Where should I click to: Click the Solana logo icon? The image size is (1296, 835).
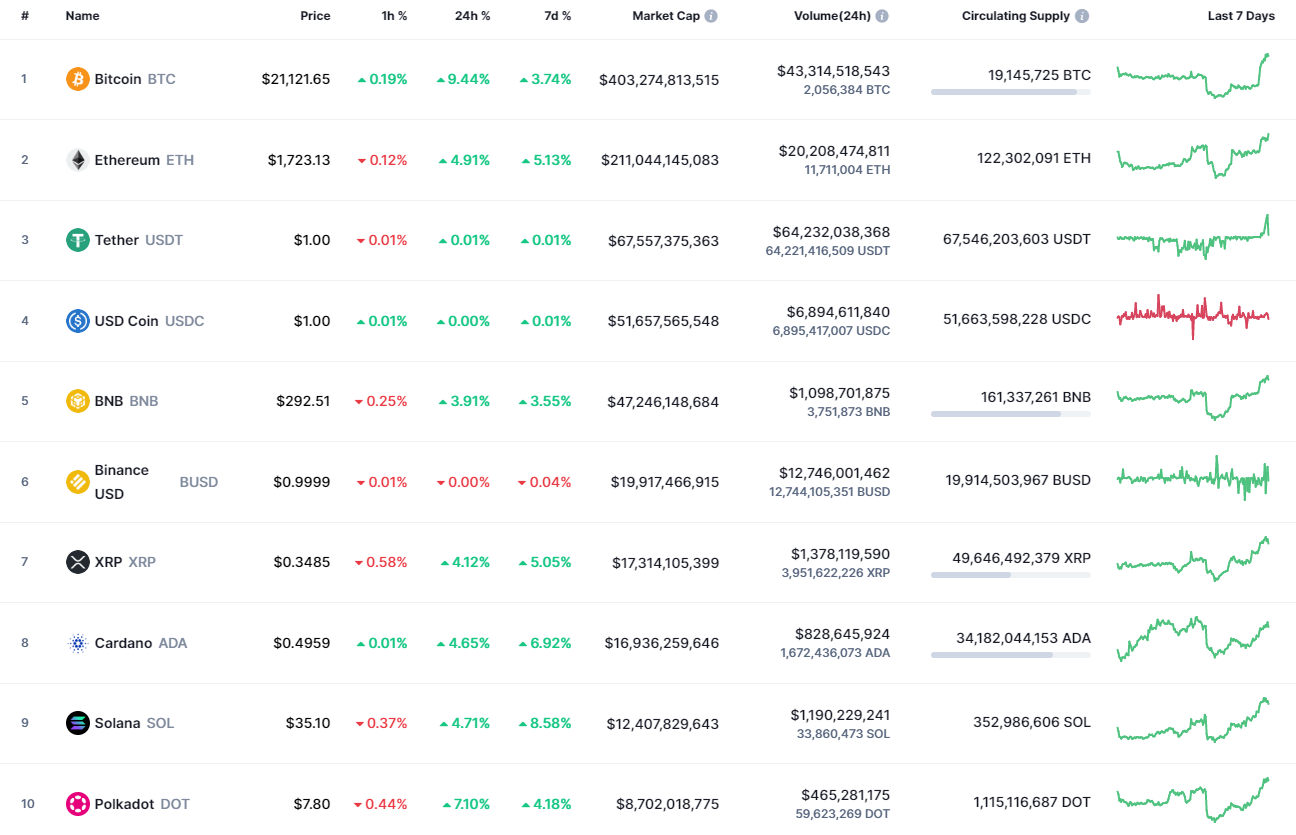pos(77,722)
